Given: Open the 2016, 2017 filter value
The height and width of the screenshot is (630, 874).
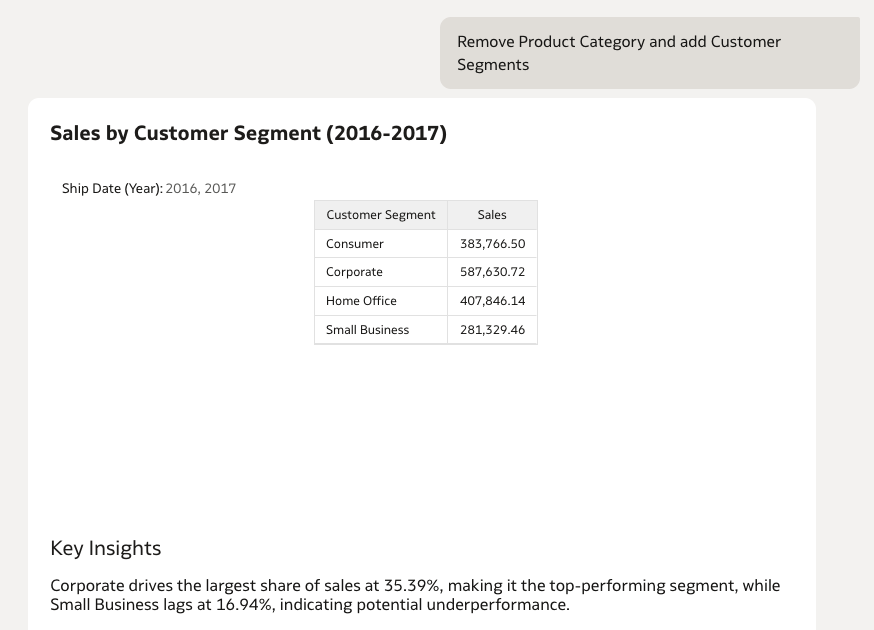Looking at the screenshot, I should 201,188.
